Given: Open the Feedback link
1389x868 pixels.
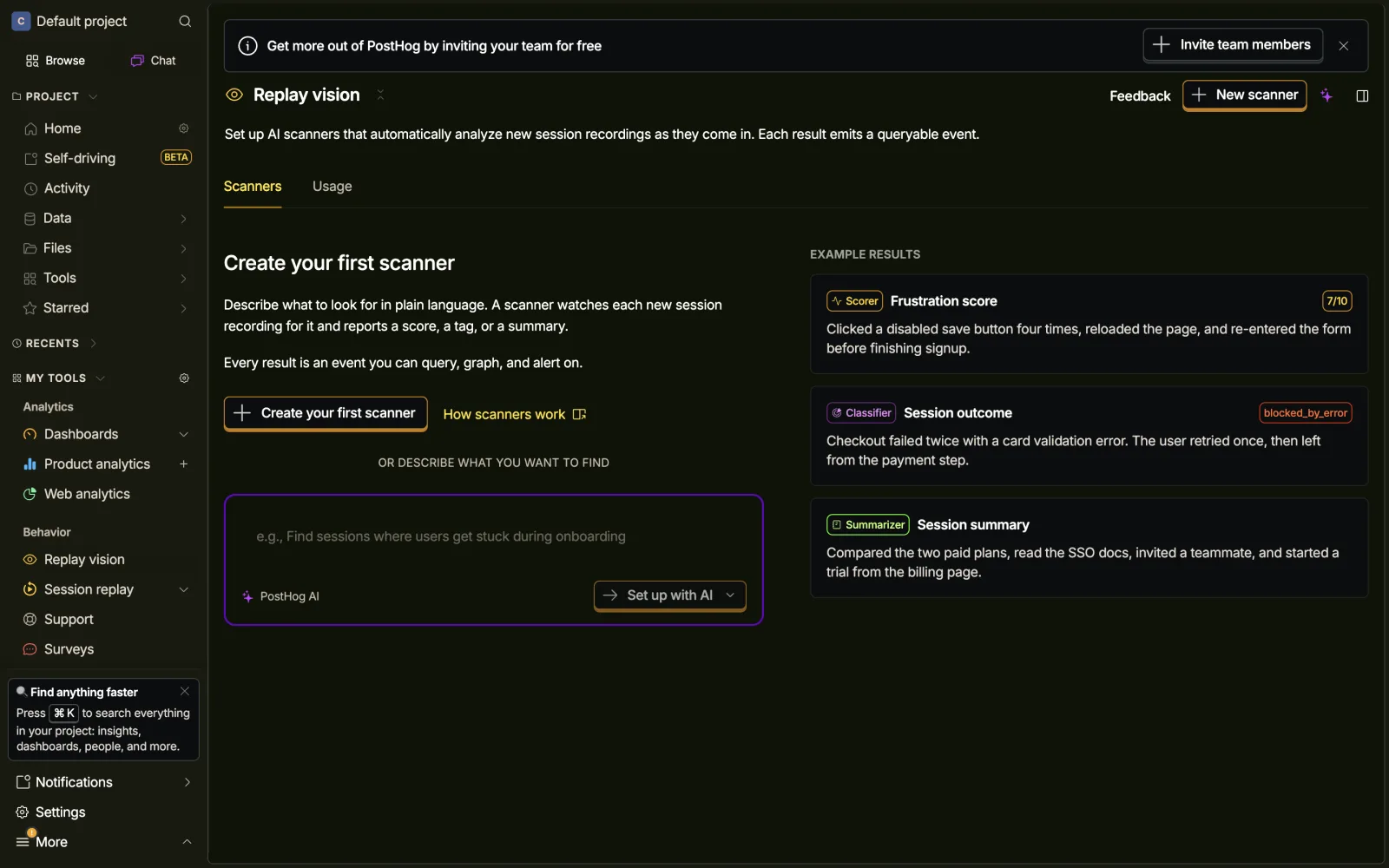Looking at the screenshot, I should [x=1140, y=96].
